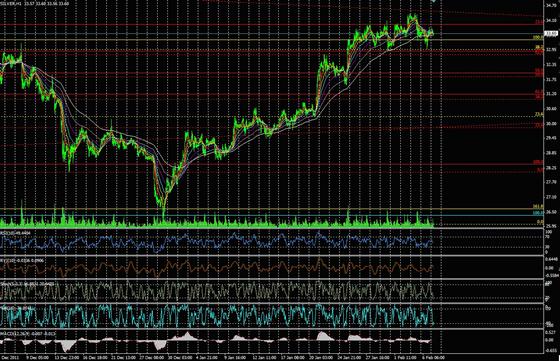Screen dimensions: 560x361
Task: Click the 13 Dec 23:00 time label
Action: (66, 357)
